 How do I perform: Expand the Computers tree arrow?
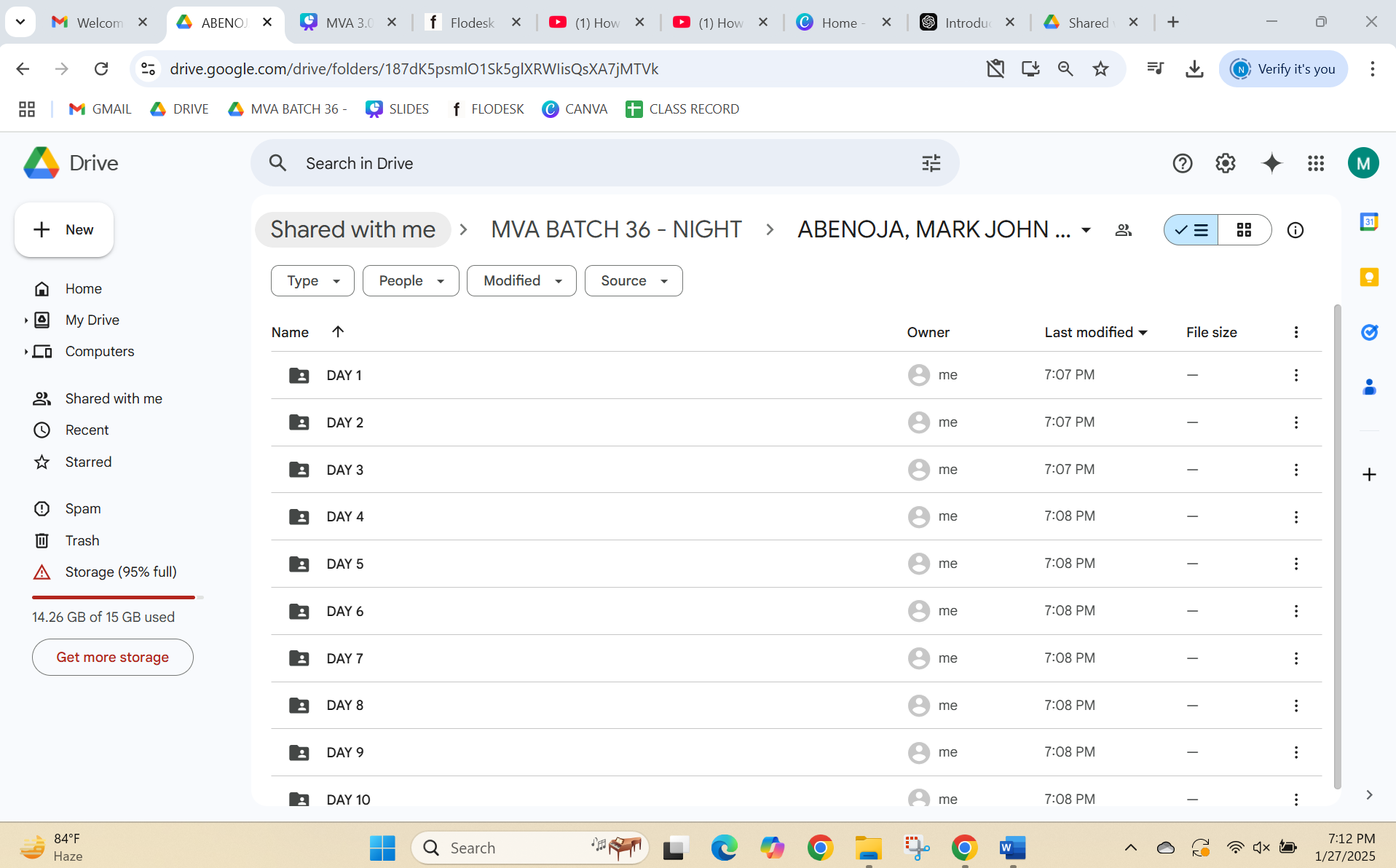25,352
